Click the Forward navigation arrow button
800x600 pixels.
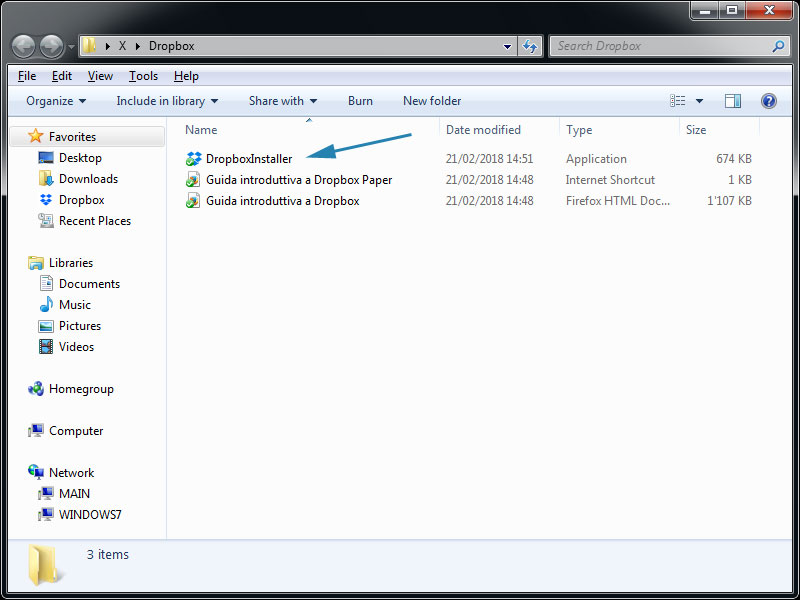click(x=52, y=46)
